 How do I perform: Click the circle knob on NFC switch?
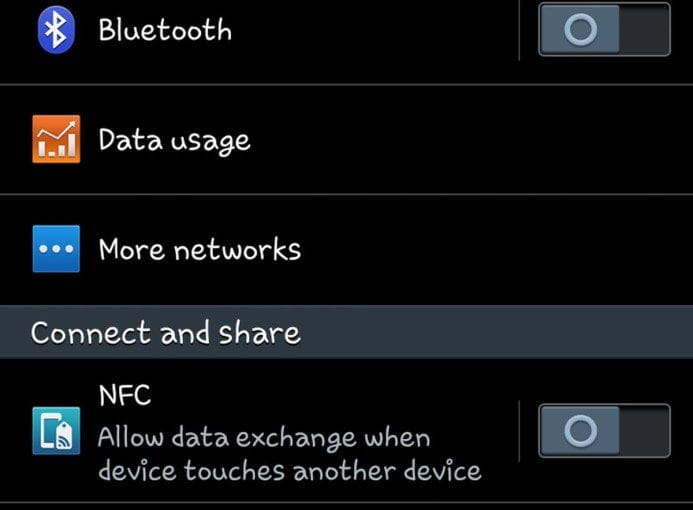pos(580,430)
